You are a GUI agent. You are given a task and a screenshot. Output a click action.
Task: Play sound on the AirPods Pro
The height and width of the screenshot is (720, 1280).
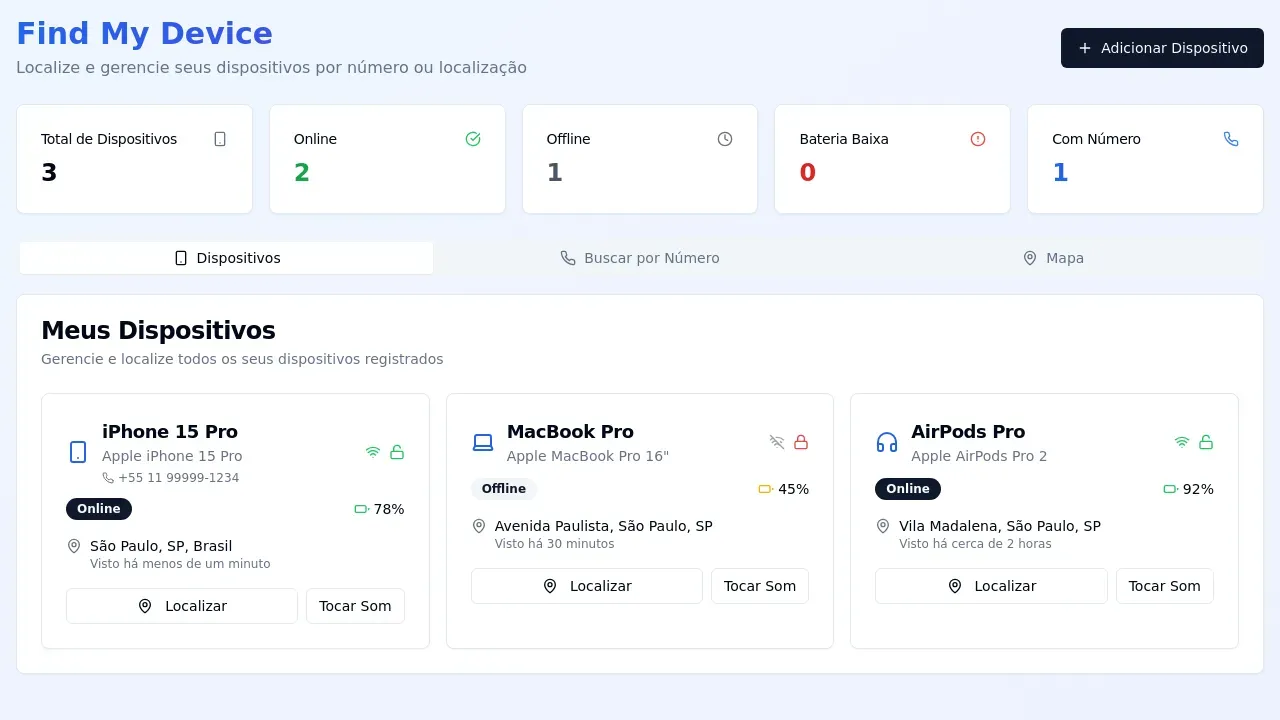tap(1164, 586)
